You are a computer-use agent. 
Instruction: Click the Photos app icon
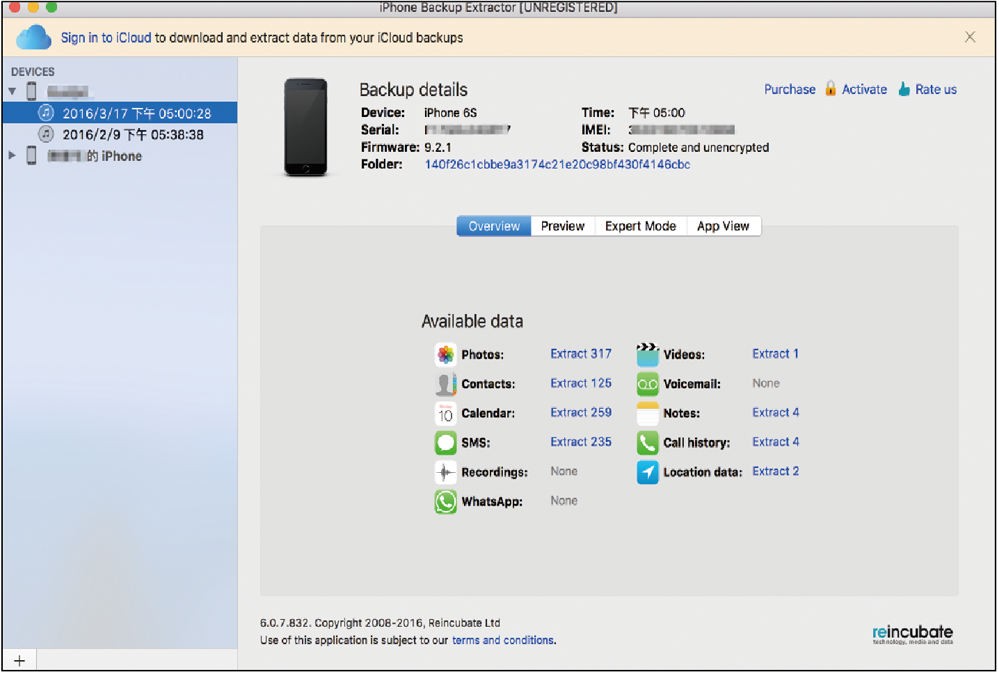[x=445, y=354]
